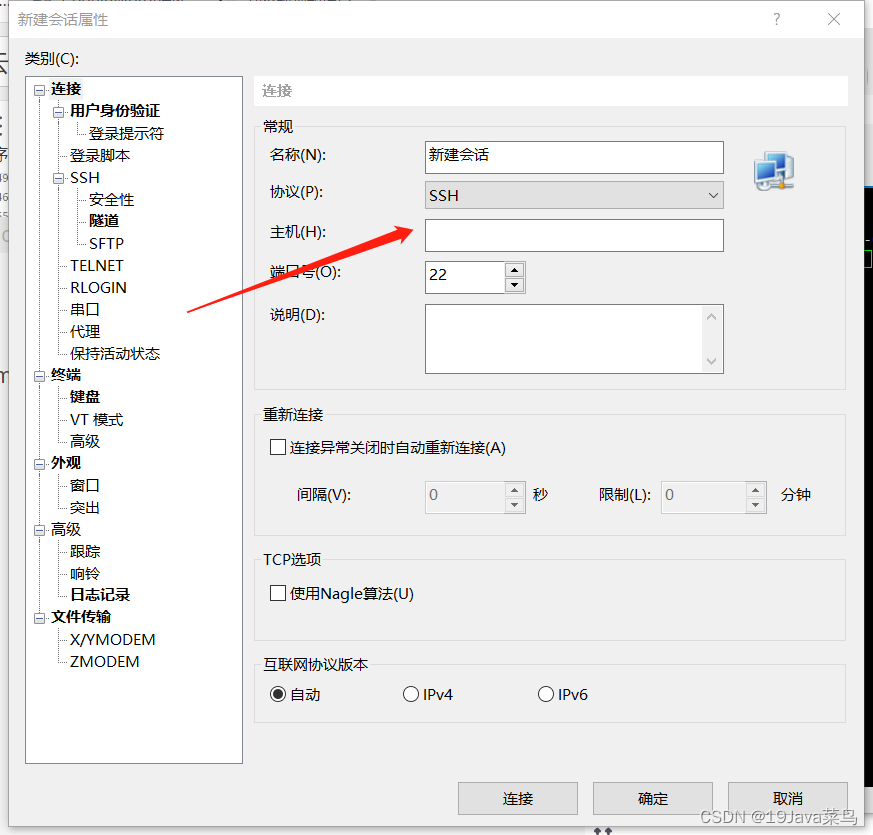873x835 pixels.
Task: Select the TELNET category
Action: click(98, 265)
